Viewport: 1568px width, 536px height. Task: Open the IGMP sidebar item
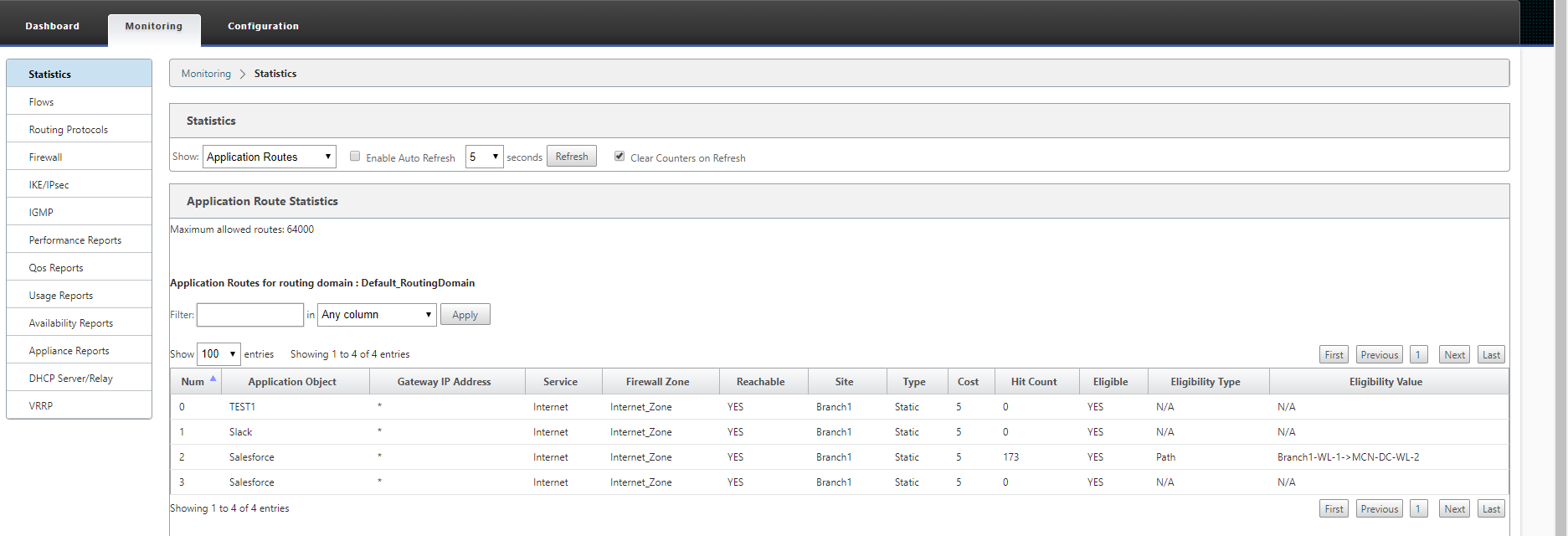[79, 212]
